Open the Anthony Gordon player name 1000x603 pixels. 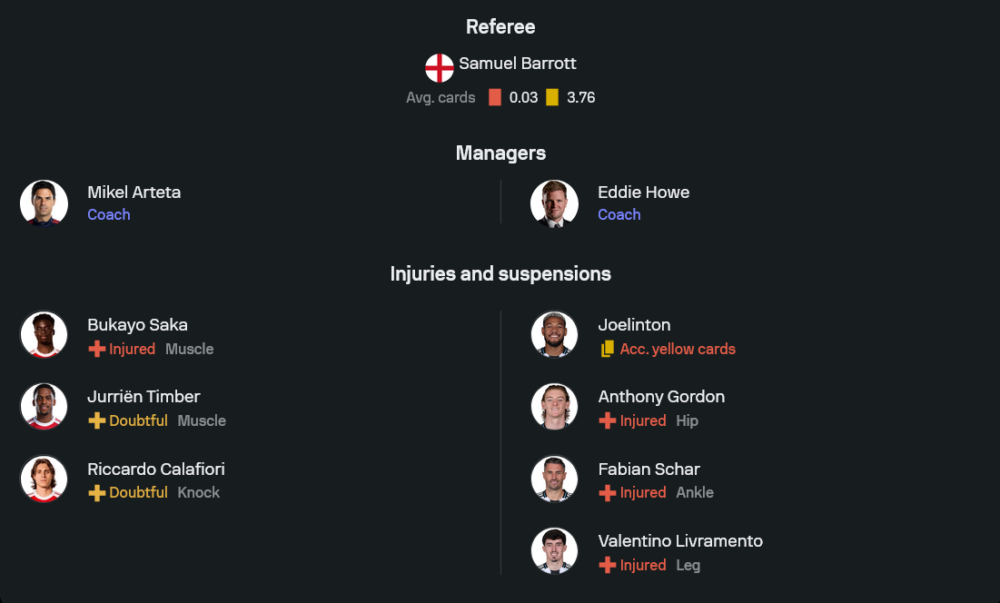(x=661, y=397)
